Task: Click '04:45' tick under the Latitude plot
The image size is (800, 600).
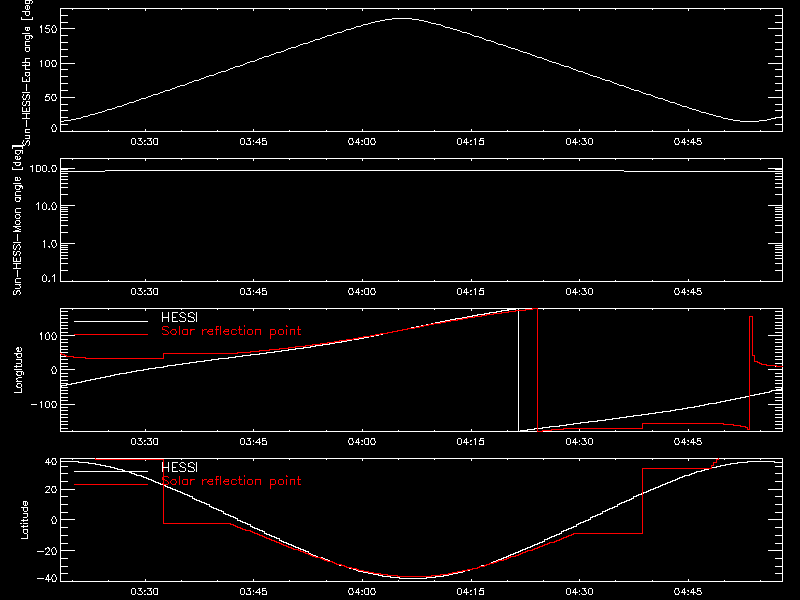Action: 688,592
